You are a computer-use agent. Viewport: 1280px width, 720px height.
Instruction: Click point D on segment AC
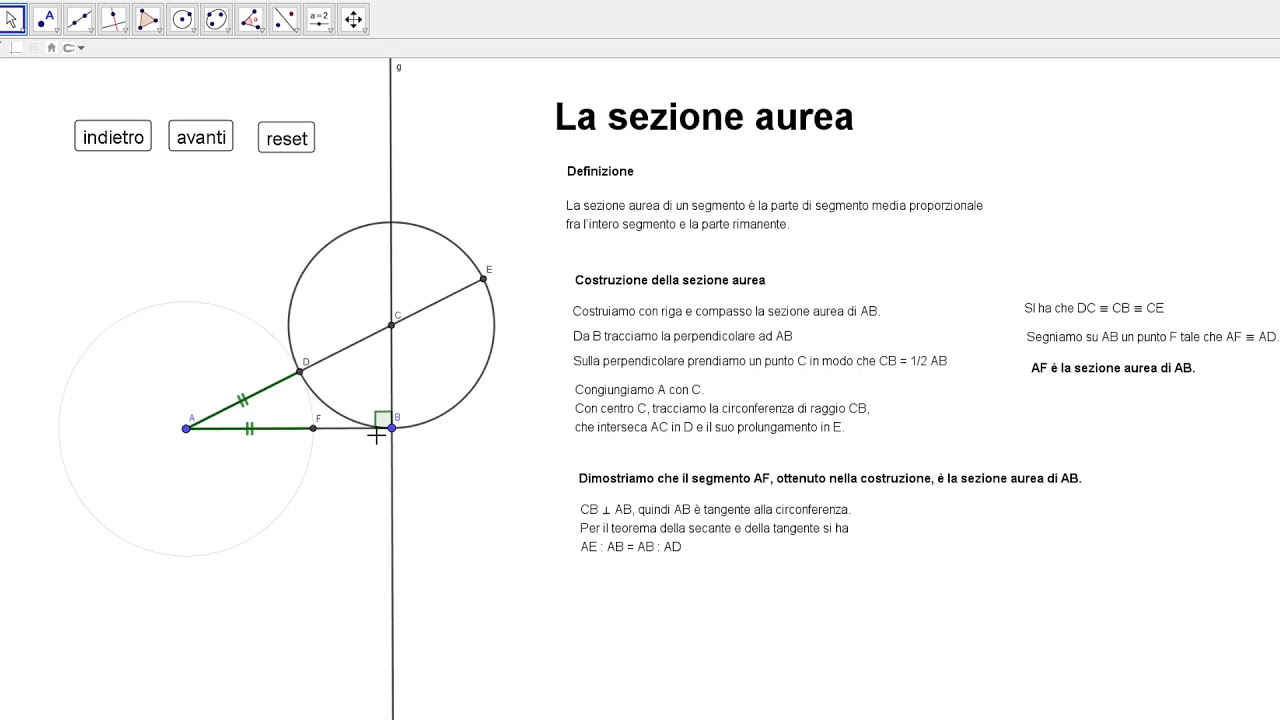tap(300, 372)
